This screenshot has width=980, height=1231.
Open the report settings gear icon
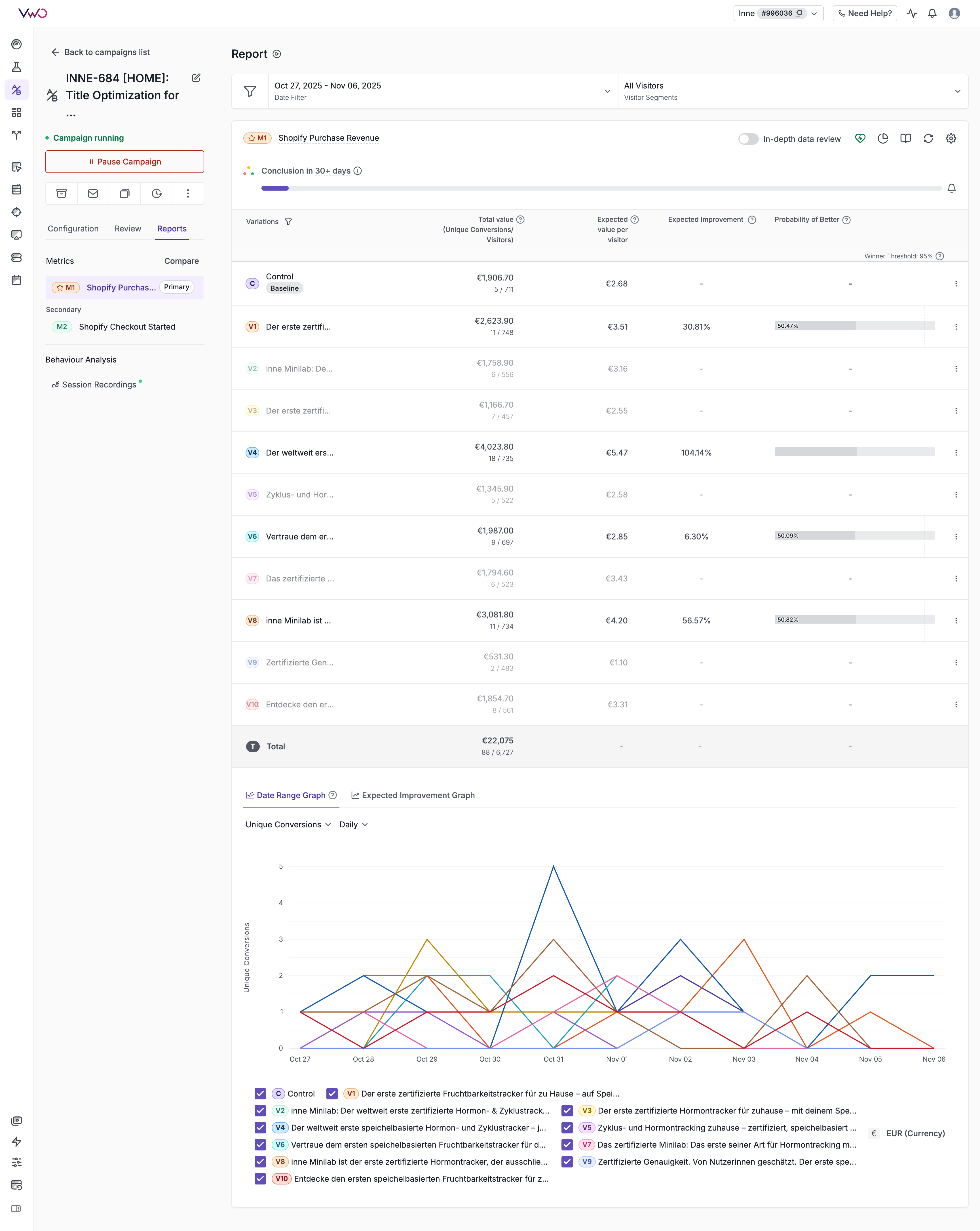(951, 139)
